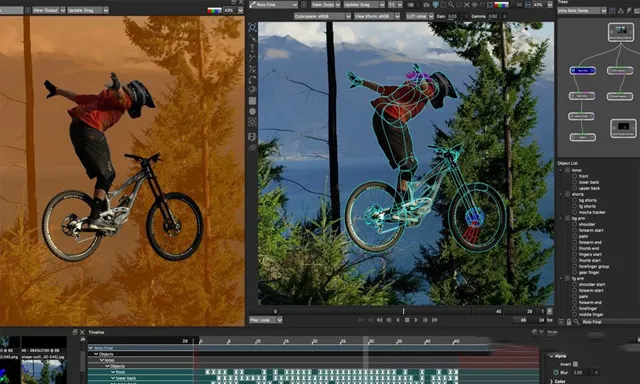Select the forearm start item under bg arm
The width and height of the screenshot is (640, 384).
[x=591, y=231]
